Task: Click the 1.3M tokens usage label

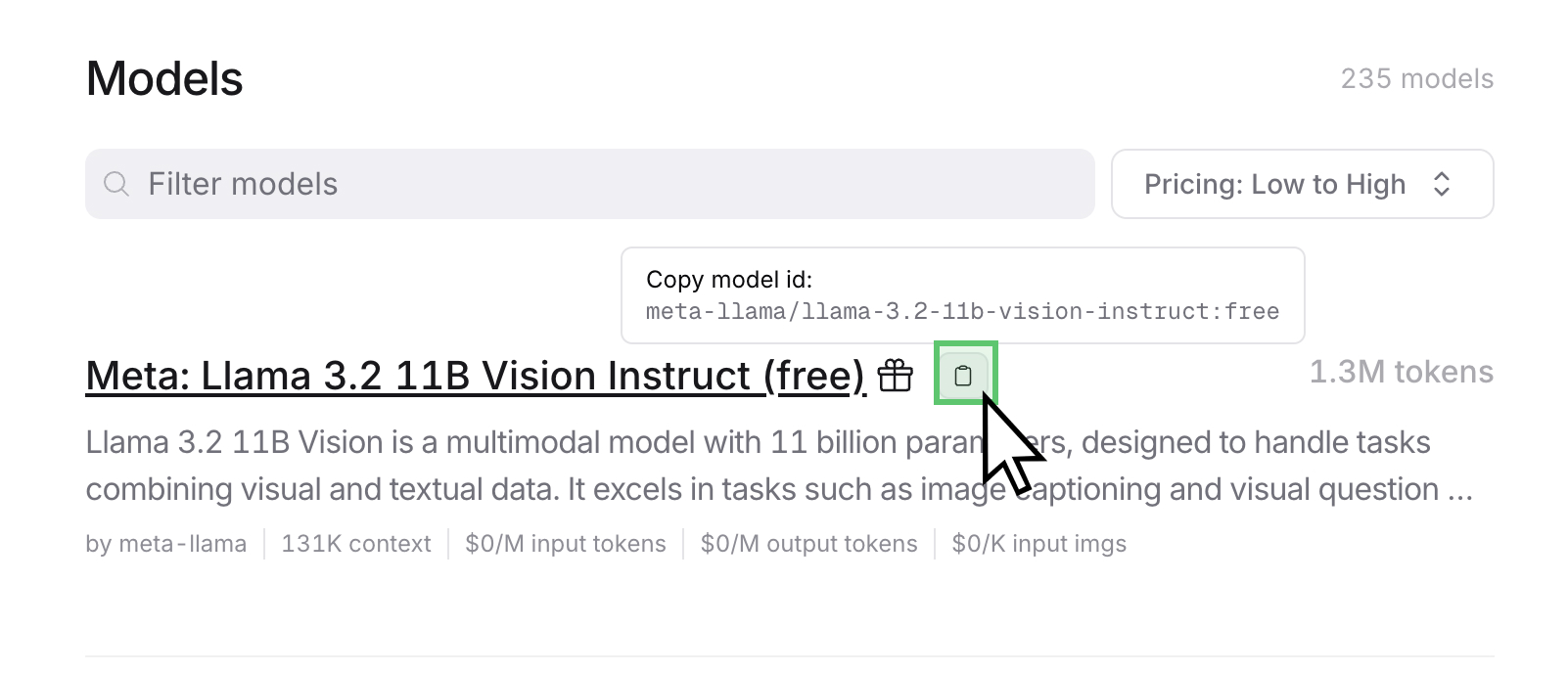Action: (1401, 372)
